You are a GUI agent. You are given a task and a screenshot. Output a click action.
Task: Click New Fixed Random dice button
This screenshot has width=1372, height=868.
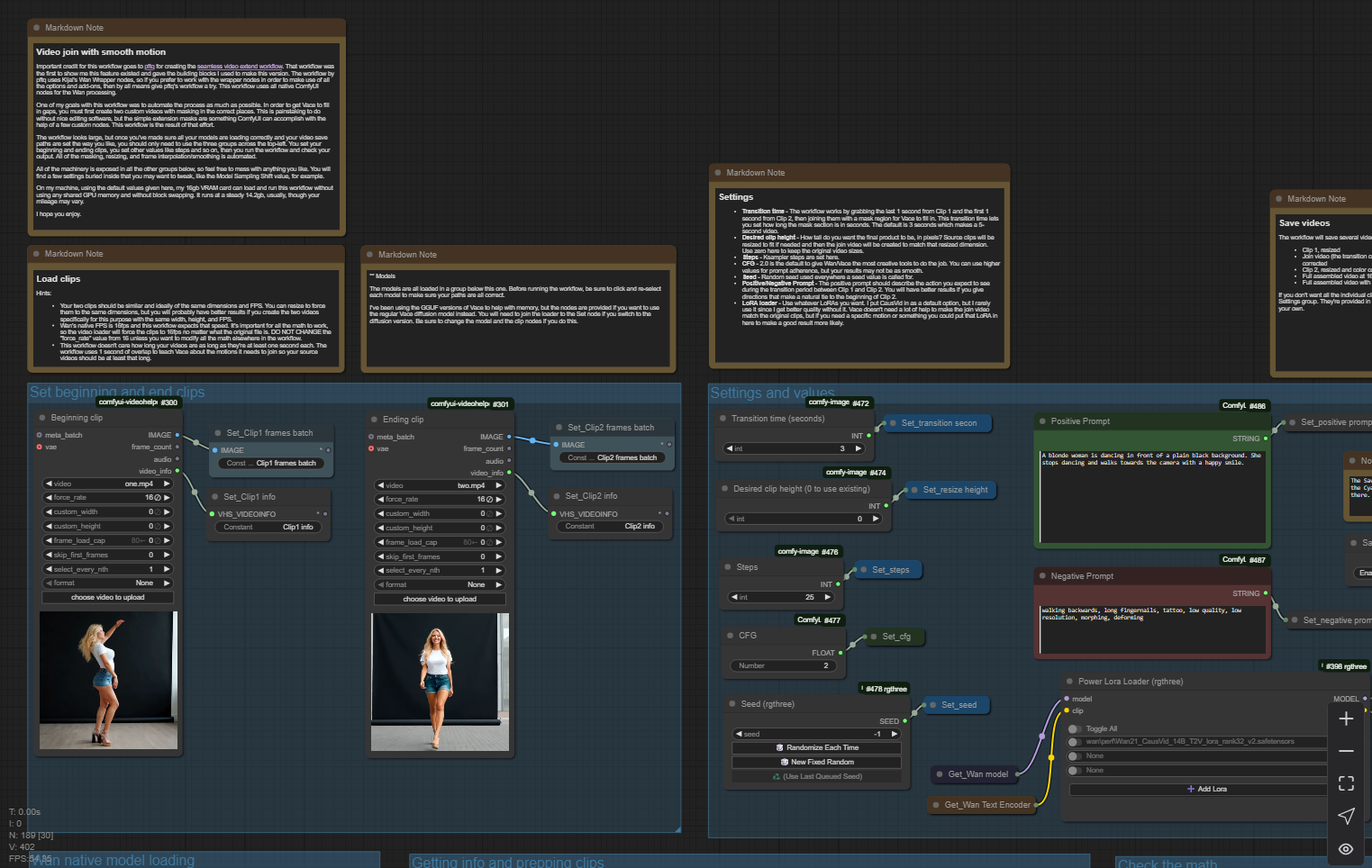[x=816, y=762]
